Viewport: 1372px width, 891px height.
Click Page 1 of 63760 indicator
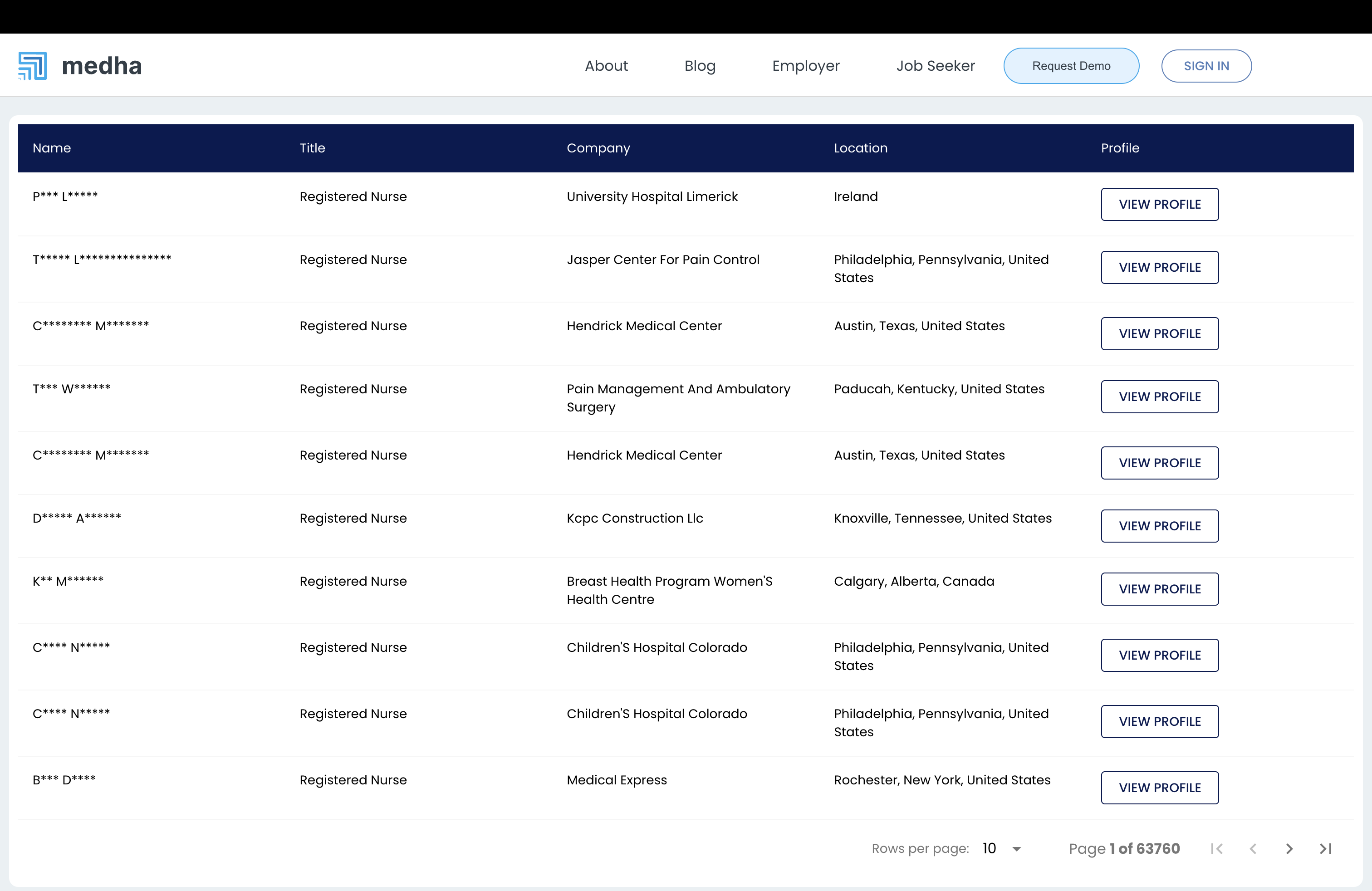click(1124, 848)
